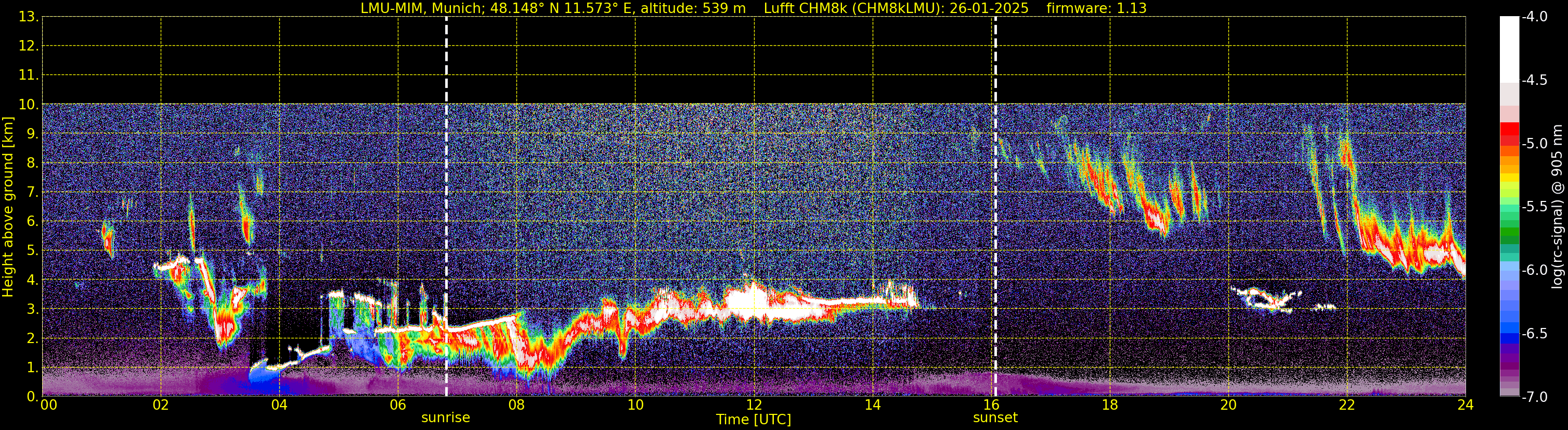Click the x-axis tick label '12' on time axis
This screenshot has width=1568, height=430.
click(x=754, y=405)
